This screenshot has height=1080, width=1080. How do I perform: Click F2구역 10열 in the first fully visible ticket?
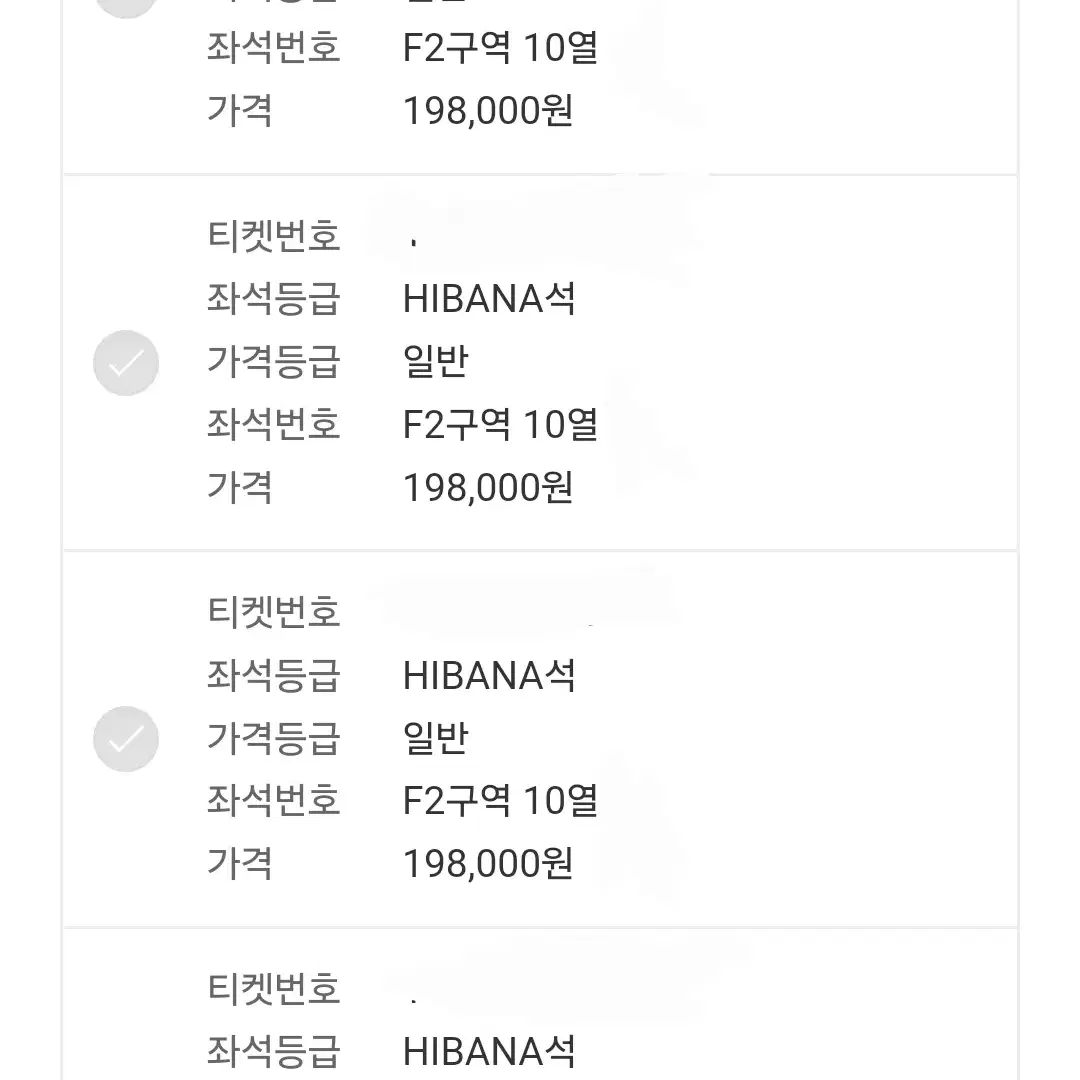point(500,424)
